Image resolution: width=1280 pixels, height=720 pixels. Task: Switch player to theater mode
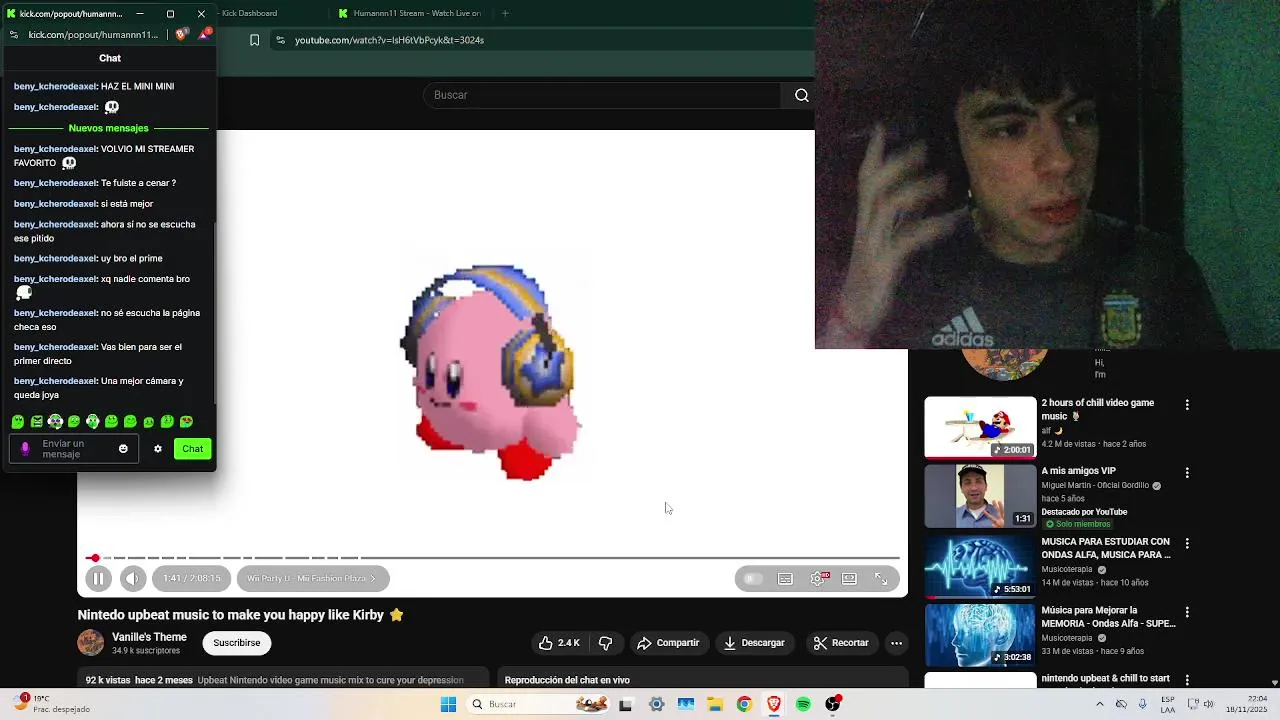coord(849,578)
